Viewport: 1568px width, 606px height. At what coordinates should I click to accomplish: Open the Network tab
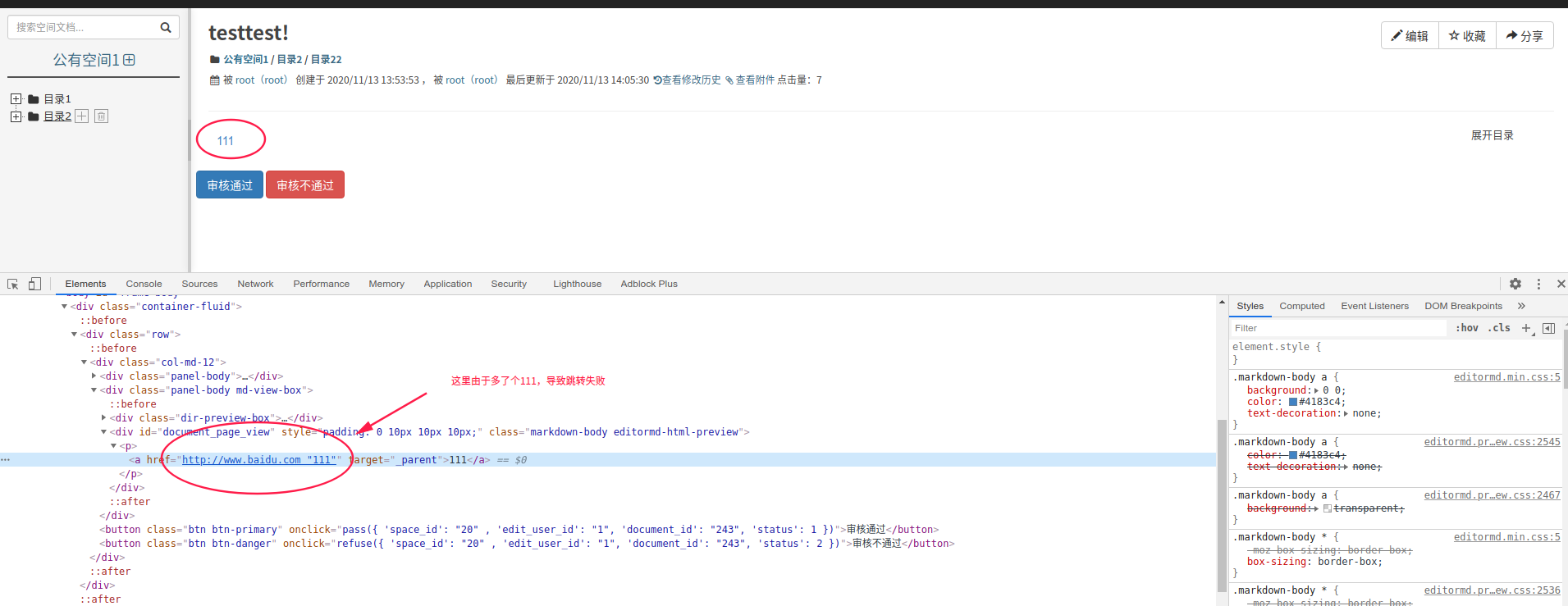click(255, 284)
